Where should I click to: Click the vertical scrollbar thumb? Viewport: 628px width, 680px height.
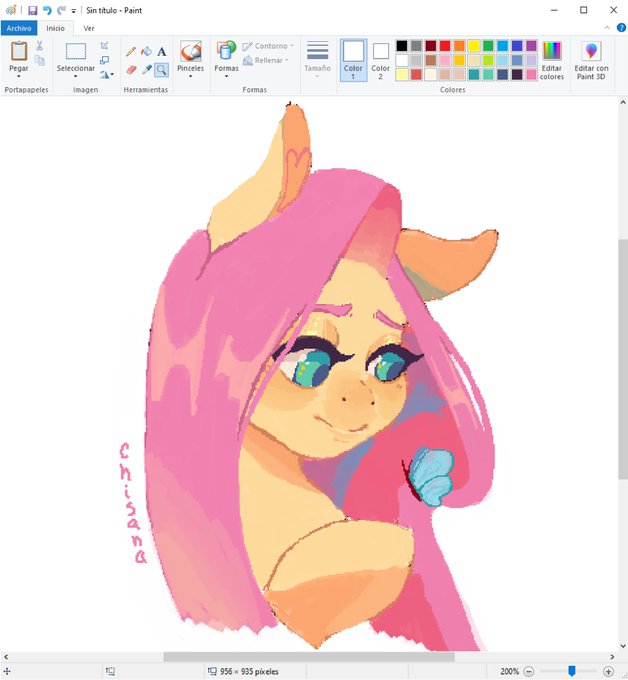coord(623,359)
